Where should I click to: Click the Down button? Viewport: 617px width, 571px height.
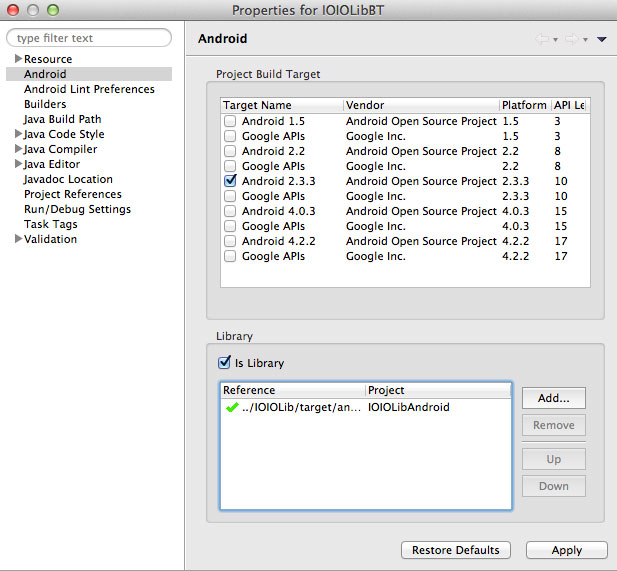tap(554, 486)
